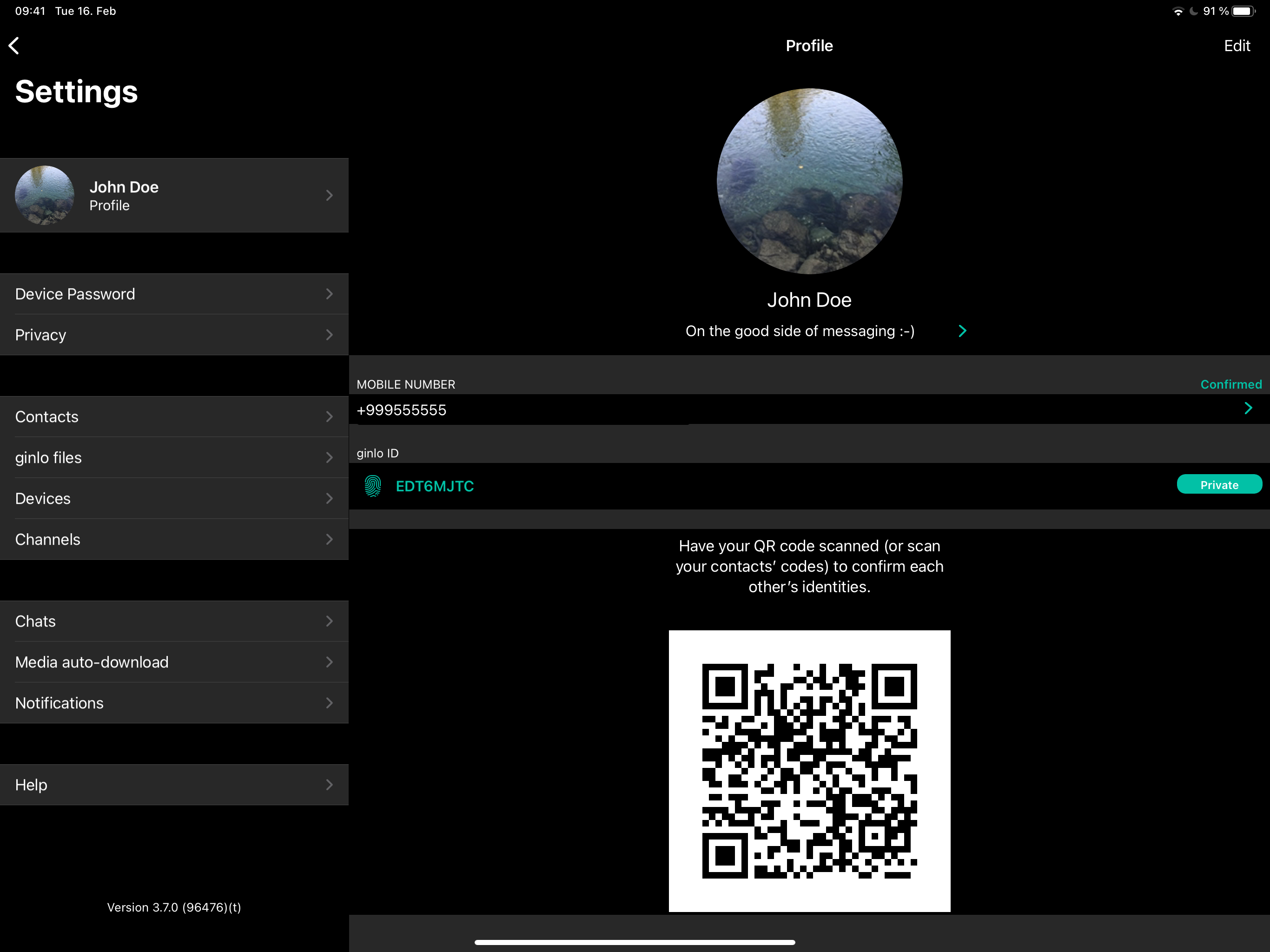Viewport: 1270px width, 952px height.
Task: Open Devices settings
Action: (x=174, y=498)
